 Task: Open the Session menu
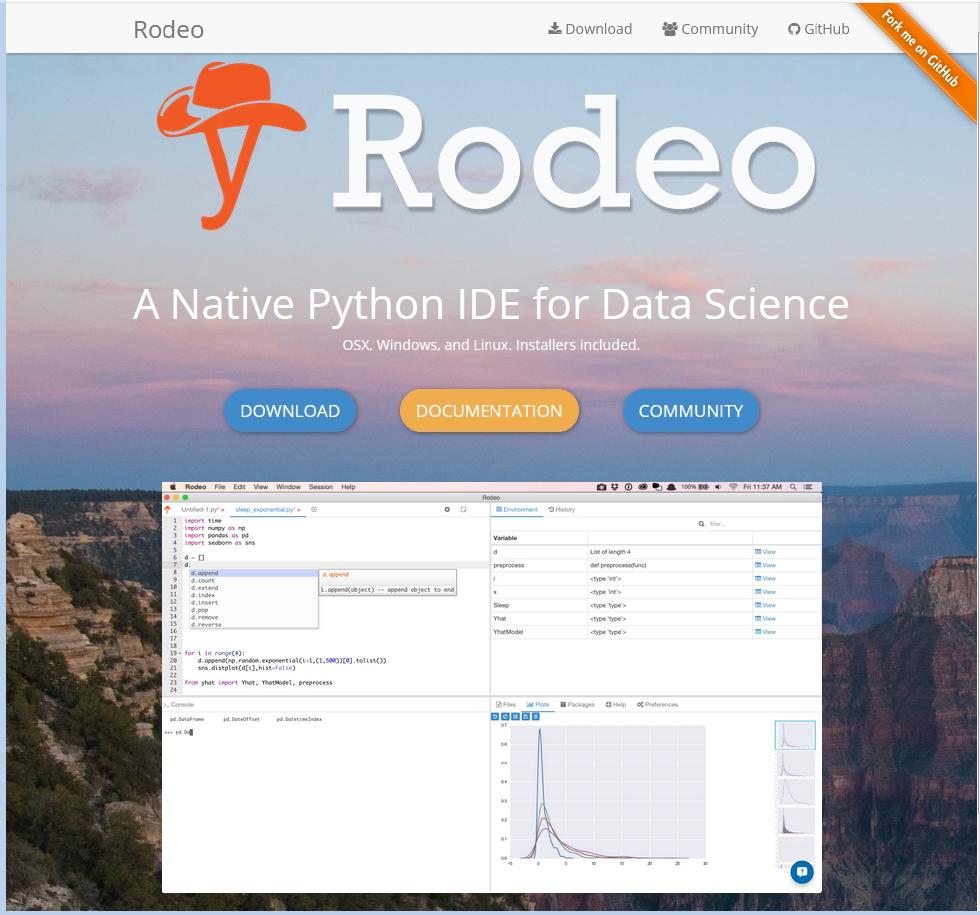(321, 487)
